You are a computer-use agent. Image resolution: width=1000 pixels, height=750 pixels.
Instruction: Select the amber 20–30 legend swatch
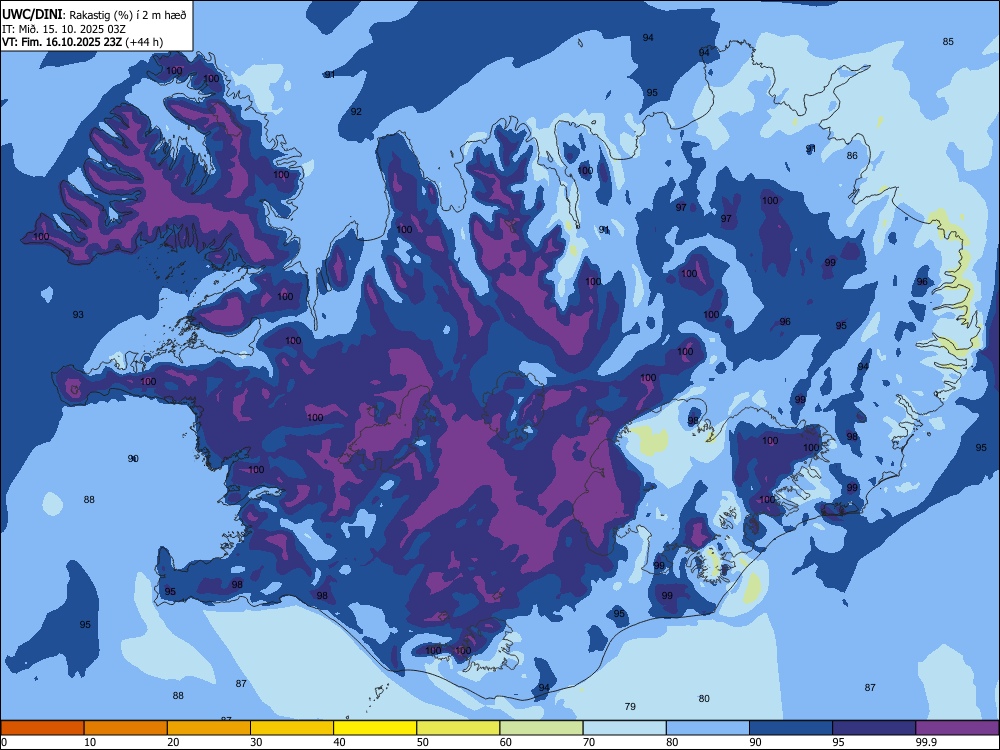(x=209, y=728)
